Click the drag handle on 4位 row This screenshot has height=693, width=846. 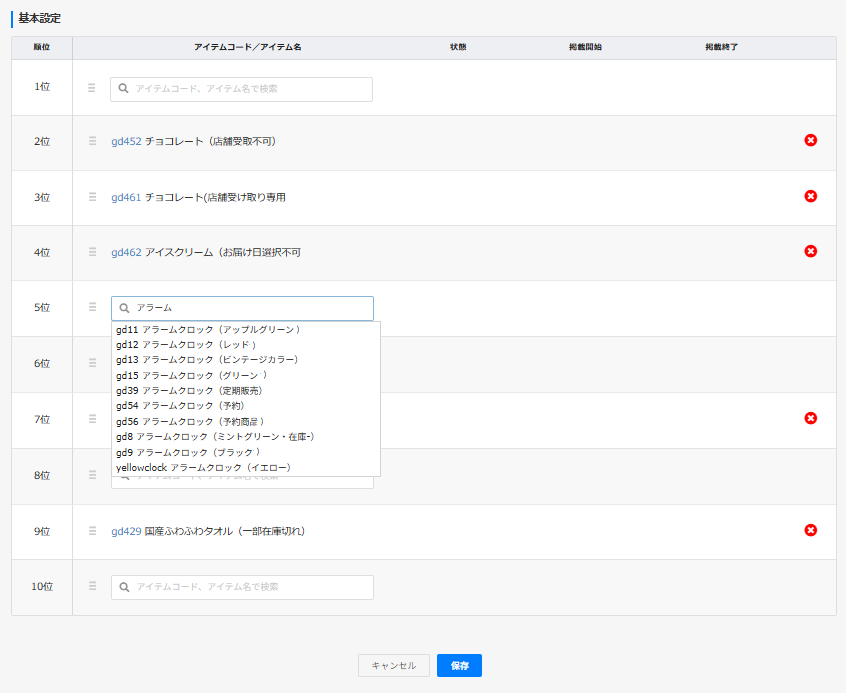click(x=92, y=252)
